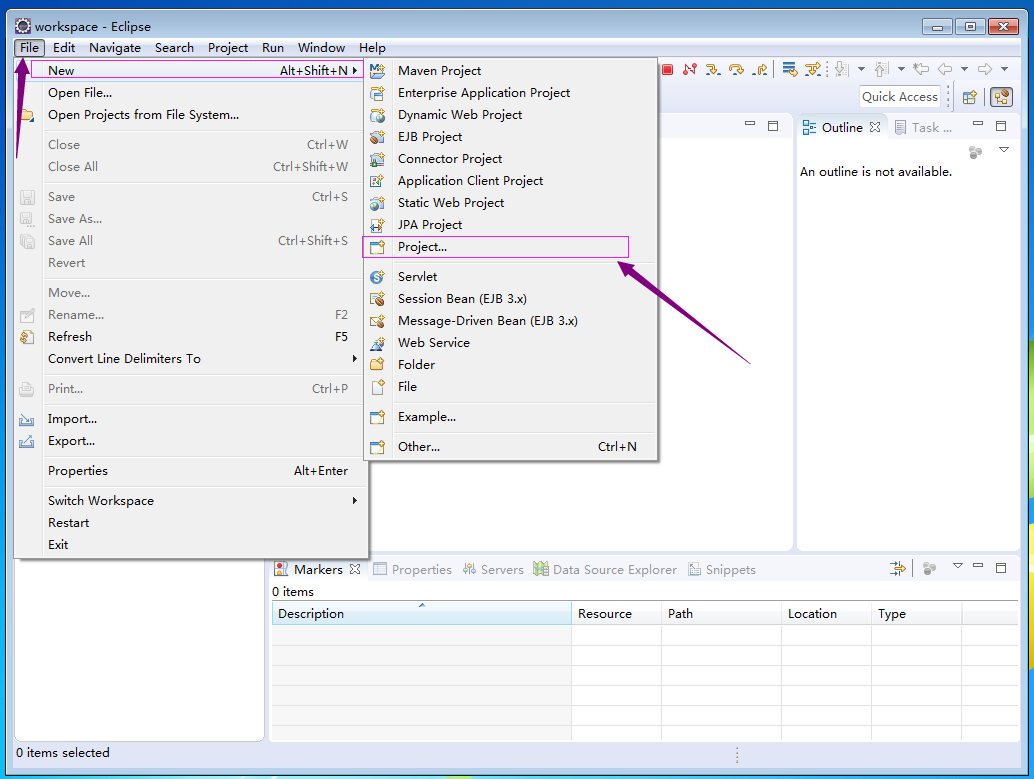Minimize the Outline panel
Image resolution: width=1034 pixels, height=779 pixels.
click(x=977, y=123)
